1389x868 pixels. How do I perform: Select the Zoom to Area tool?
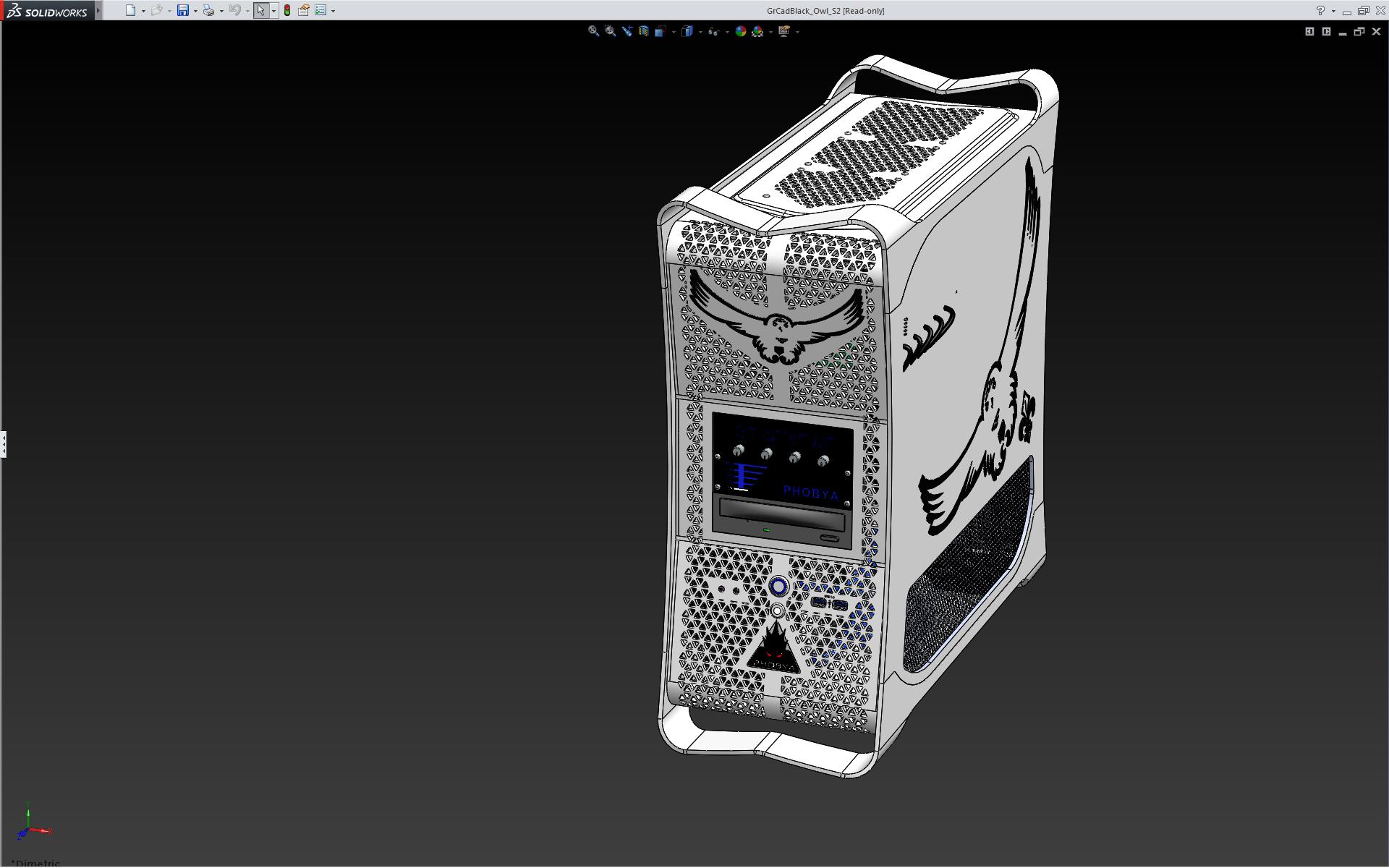pos(610,31)
